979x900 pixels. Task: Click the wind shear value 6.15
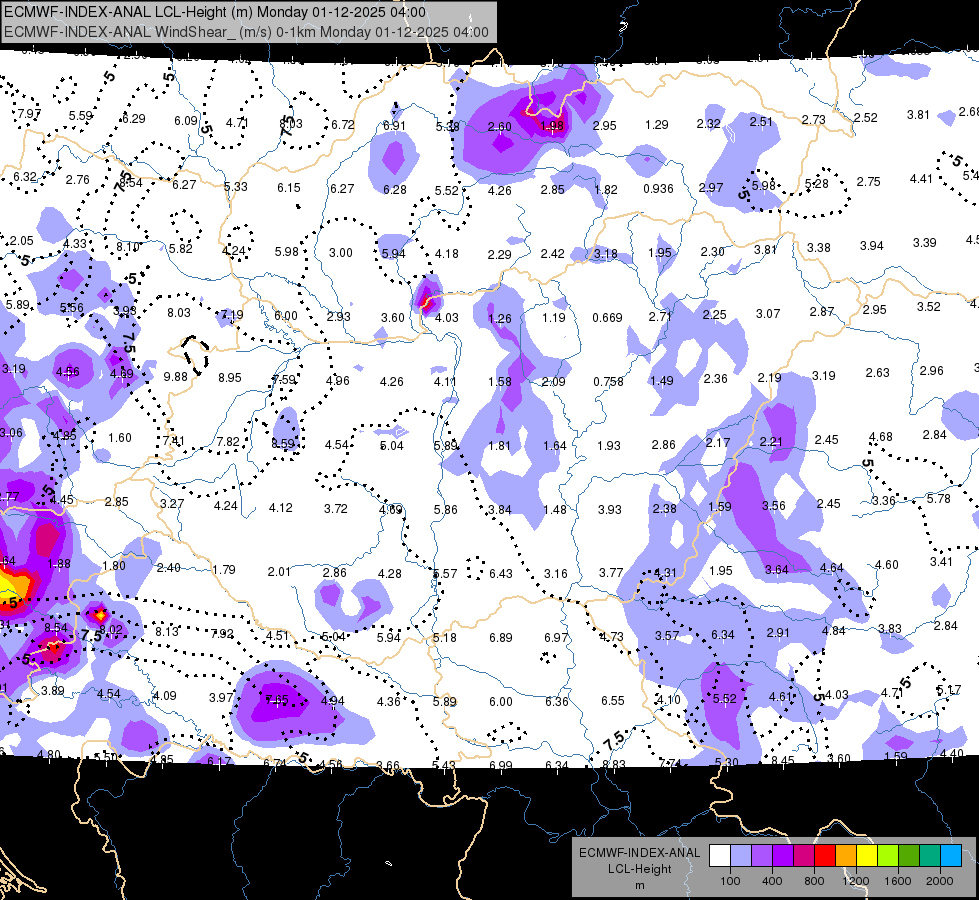click(x=288, y=187)
